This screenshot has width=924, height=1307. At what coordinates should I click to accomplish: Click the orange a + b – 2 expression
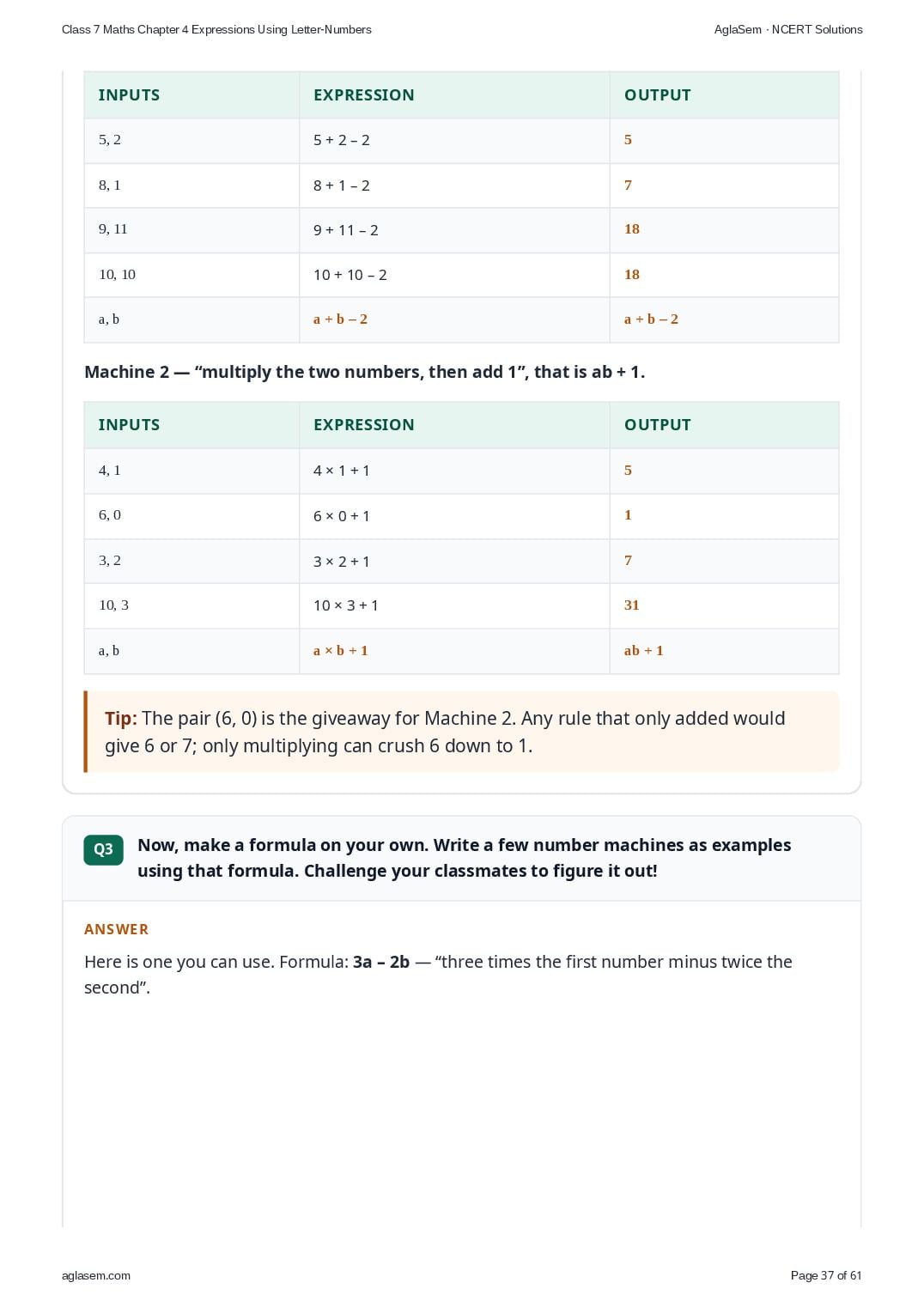(x=340, y=319)
